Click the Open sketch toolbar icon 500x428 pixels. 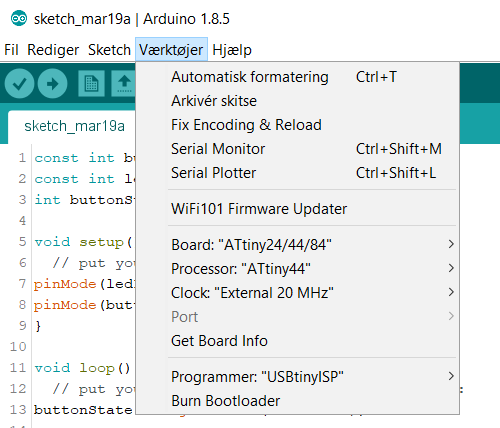point(124,83)
